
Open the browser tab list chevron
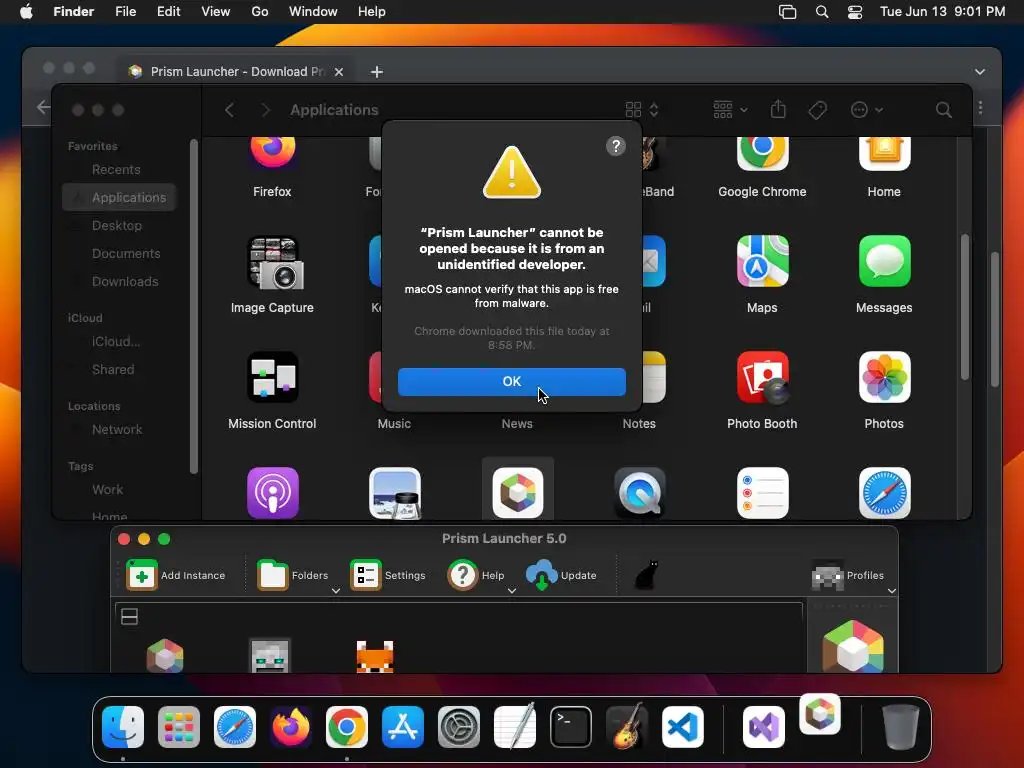point(980,72)
